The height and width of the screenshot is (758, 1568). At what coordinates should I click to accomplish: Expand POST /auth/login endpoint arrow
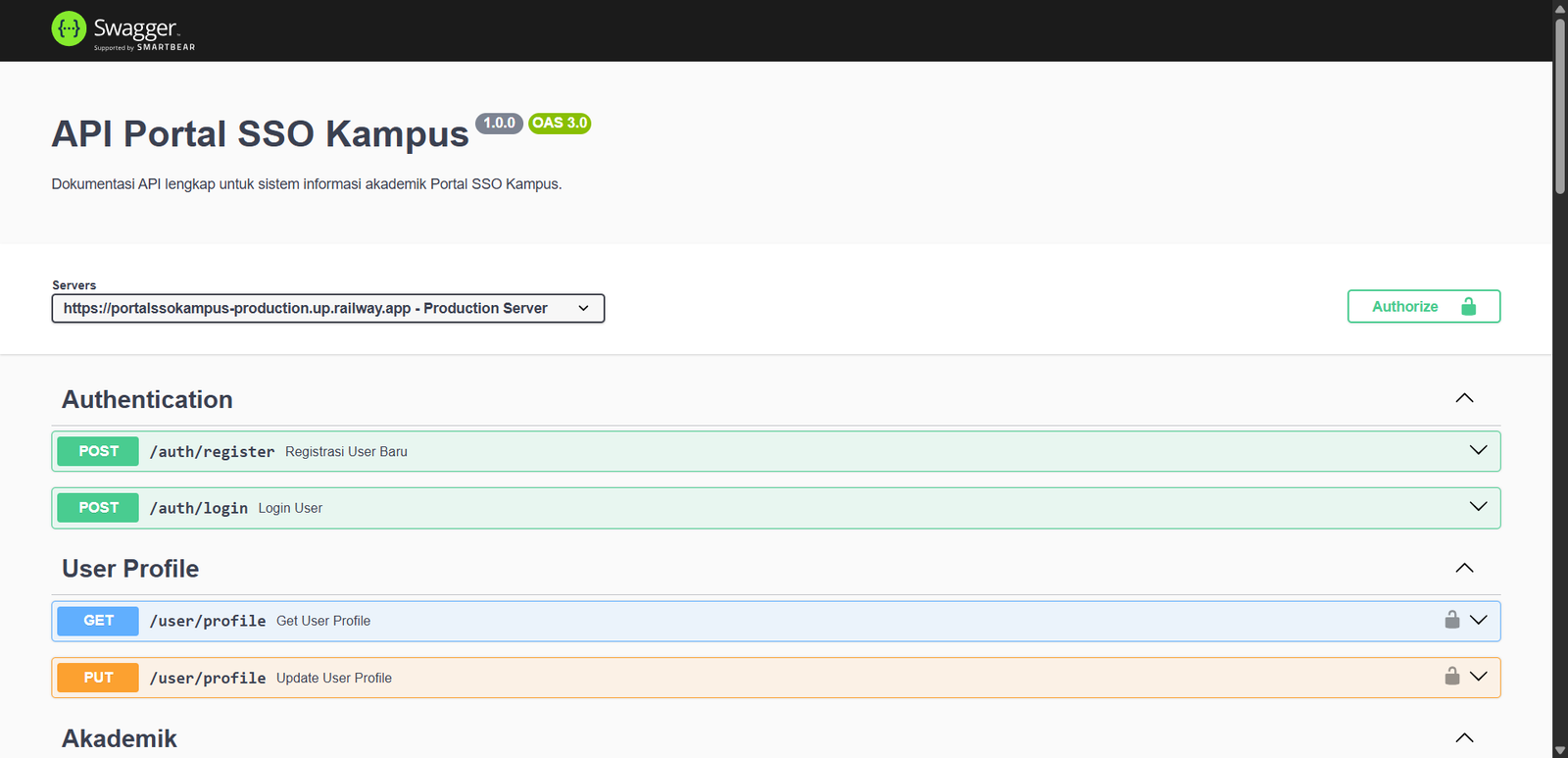pos(1478,507)
